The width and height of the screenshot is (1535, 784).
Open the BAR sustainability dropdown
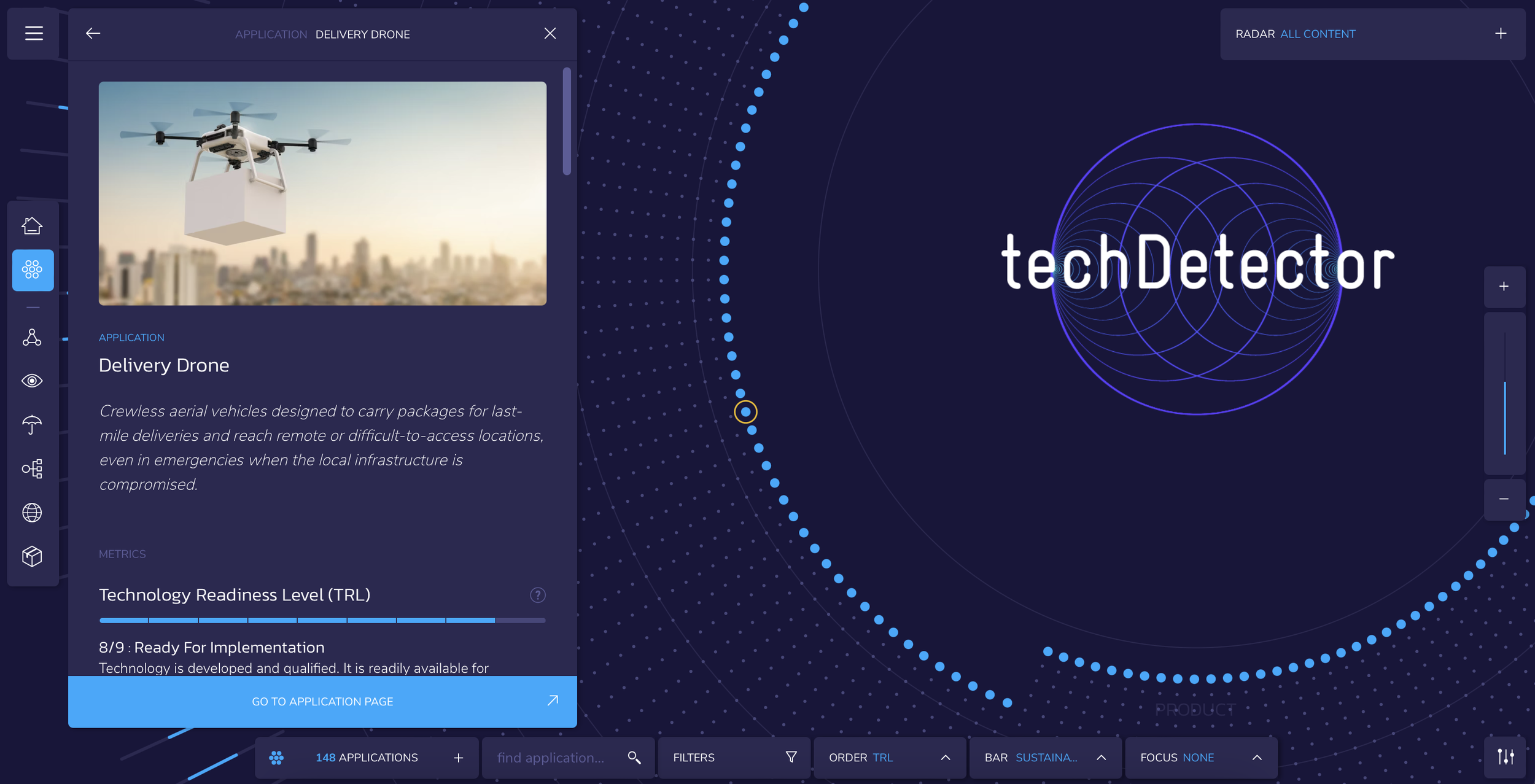1100,757
